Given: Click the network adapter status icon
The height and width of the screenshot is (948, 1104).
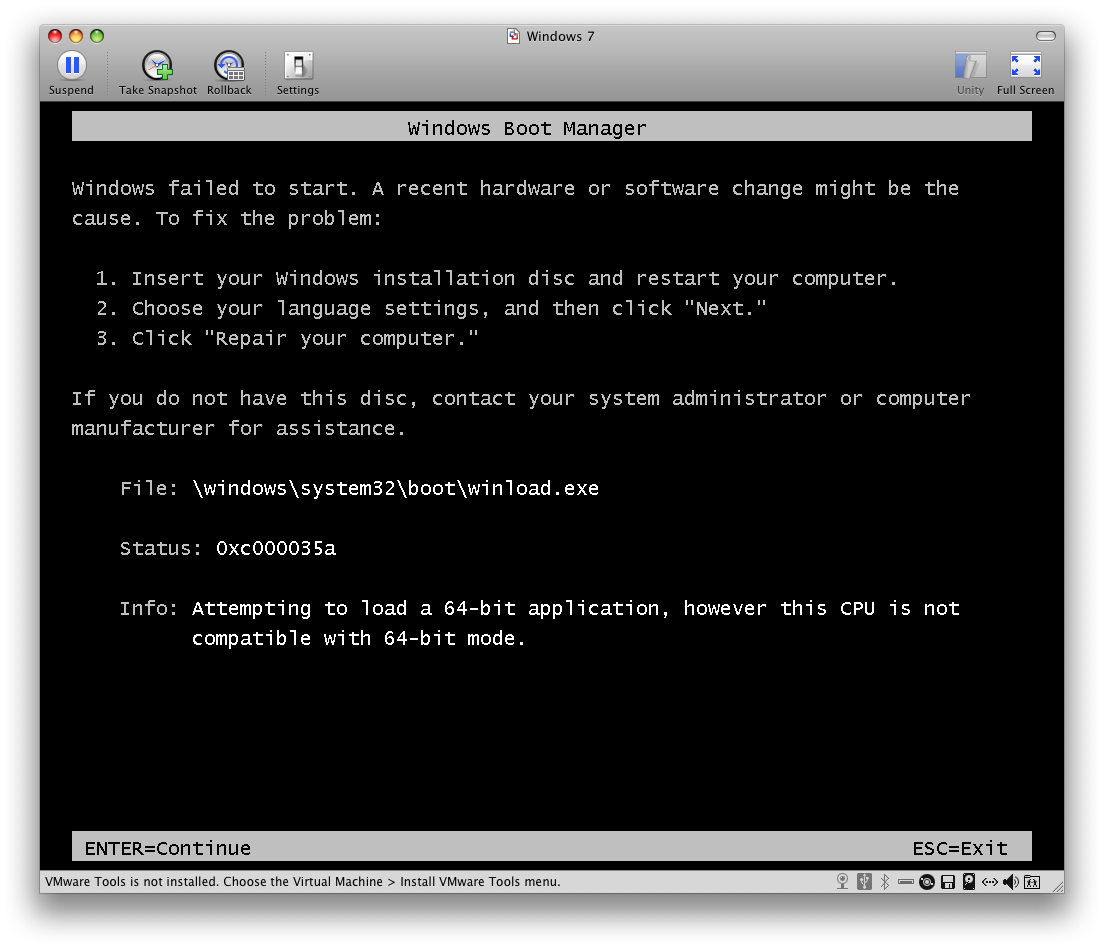Looking at the screenshot, I should 990,882.
